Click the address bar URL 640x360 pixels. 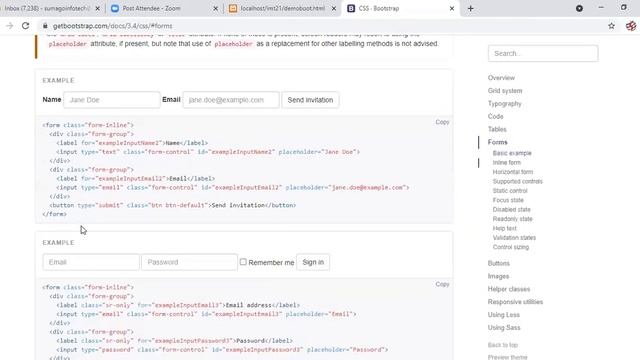[x=113, y=26]
